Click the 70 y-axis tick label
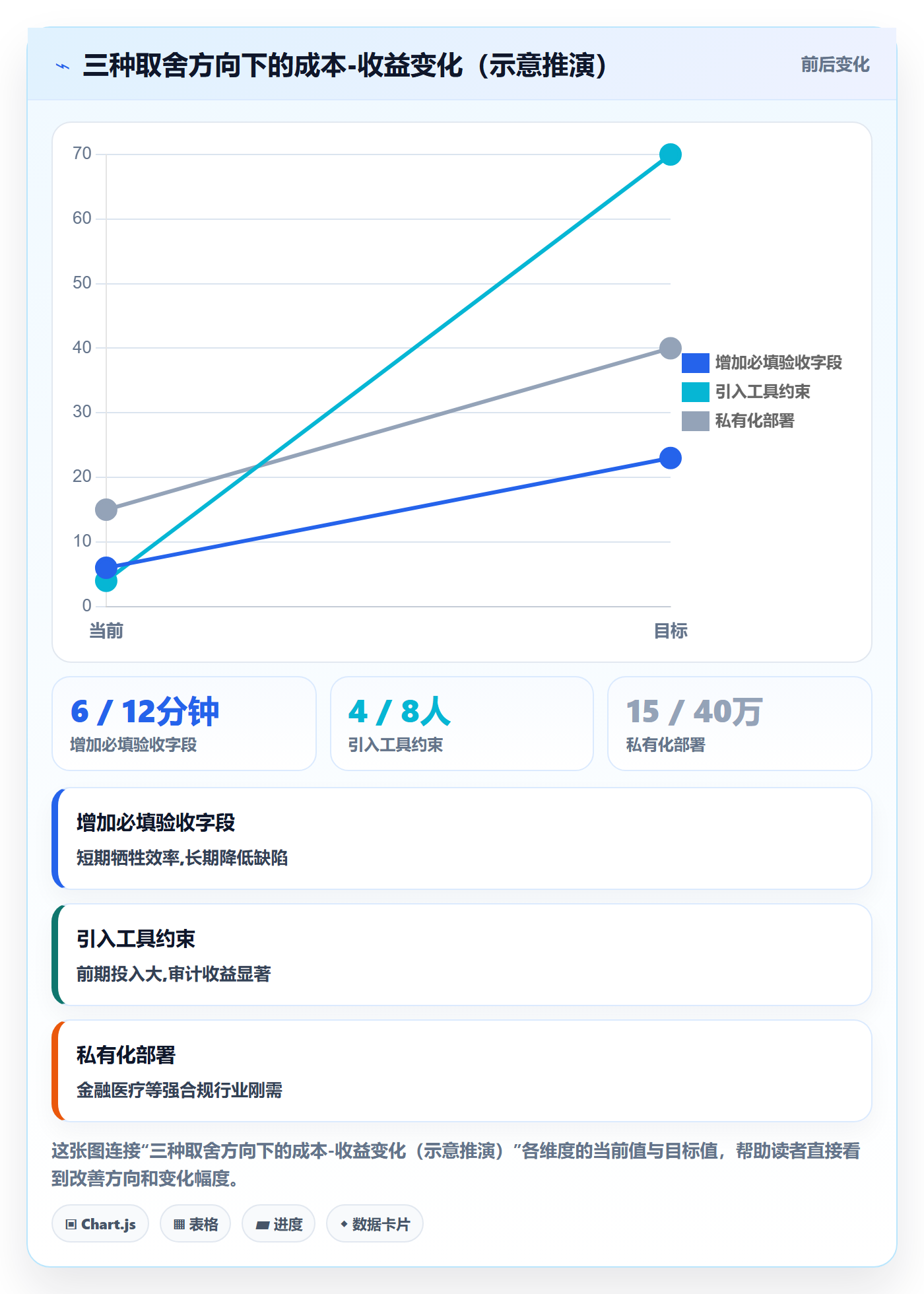Viewport: 924px width, 1294px height. pyautogui.click(x=82, y=154)
